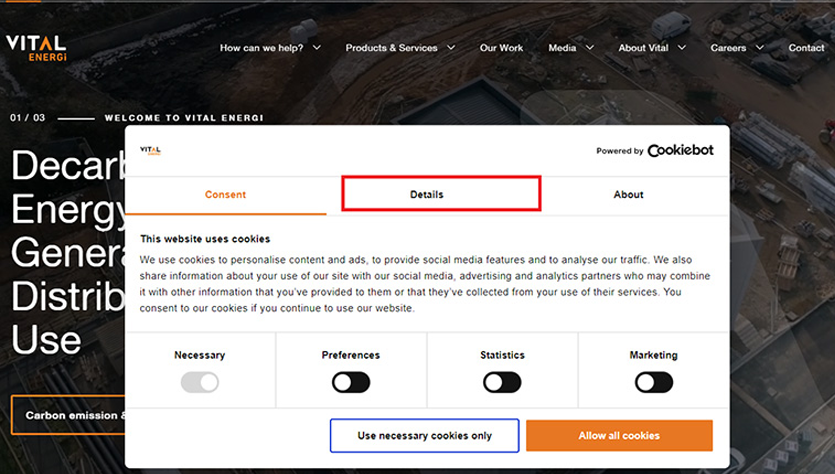Image resolution: width=835 pixels, height=474 pixels.
Task: Open the Media dropdown menu
Action: tap(570, 48)
